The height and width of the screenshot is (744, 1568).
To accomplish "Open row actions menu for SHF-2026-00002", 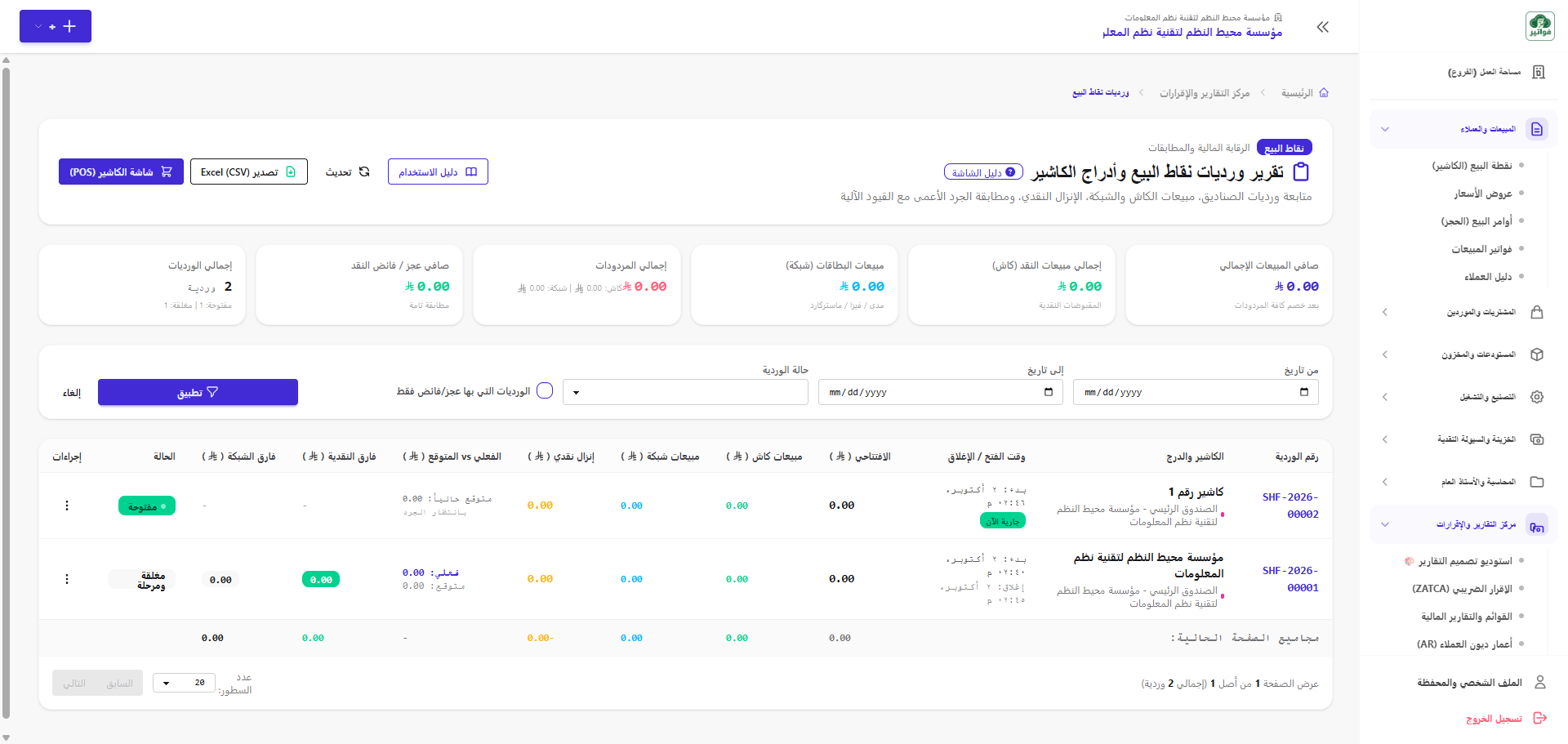I will (67, 506).
